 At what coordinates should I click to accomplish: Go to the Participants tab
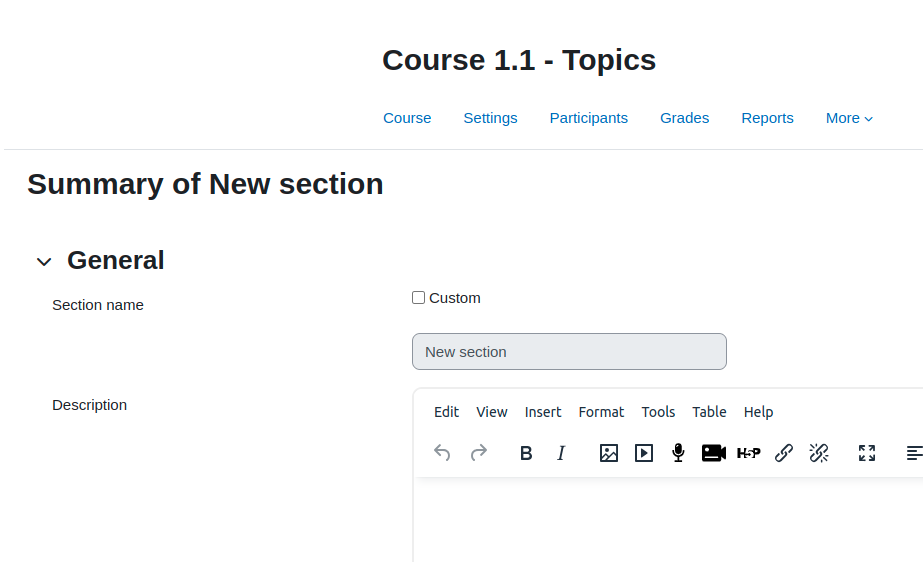tap(589, 118)
